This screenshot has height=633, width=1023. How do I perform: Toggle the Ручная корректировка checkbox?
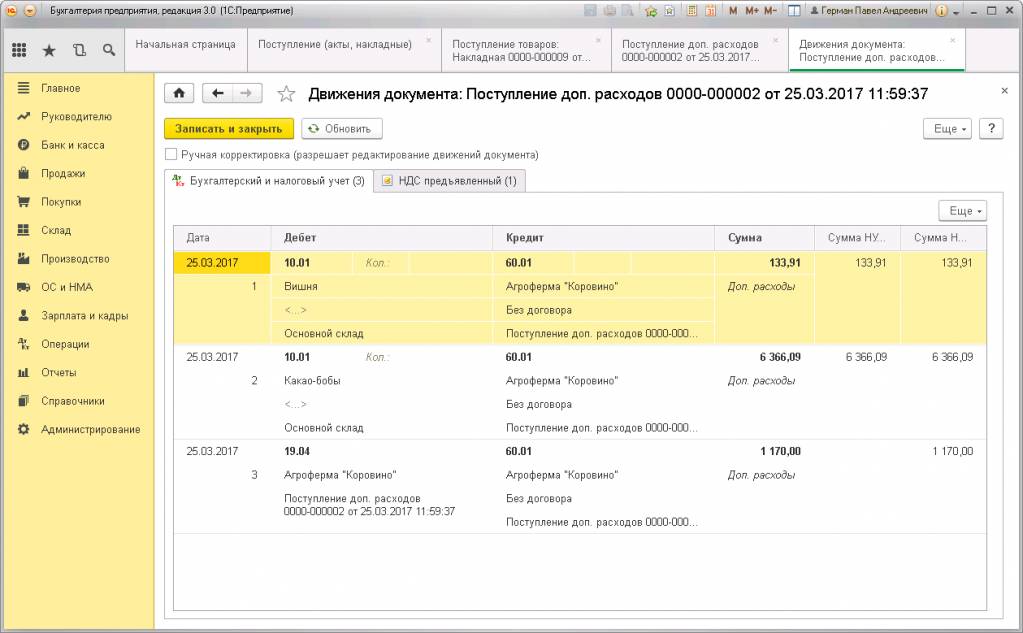pos(171,155)
